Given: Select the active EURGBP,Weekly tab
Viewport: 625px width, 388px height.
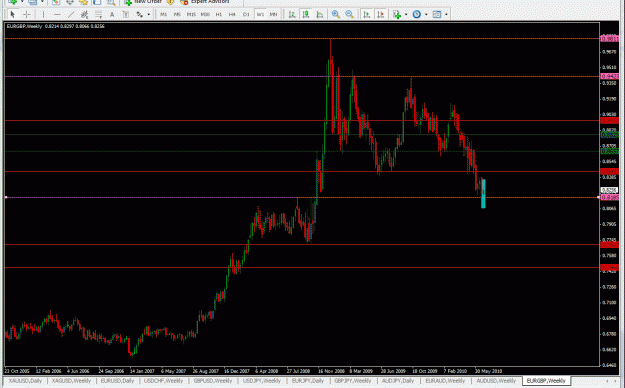Looking at the screenshot, I should point(546,381).
